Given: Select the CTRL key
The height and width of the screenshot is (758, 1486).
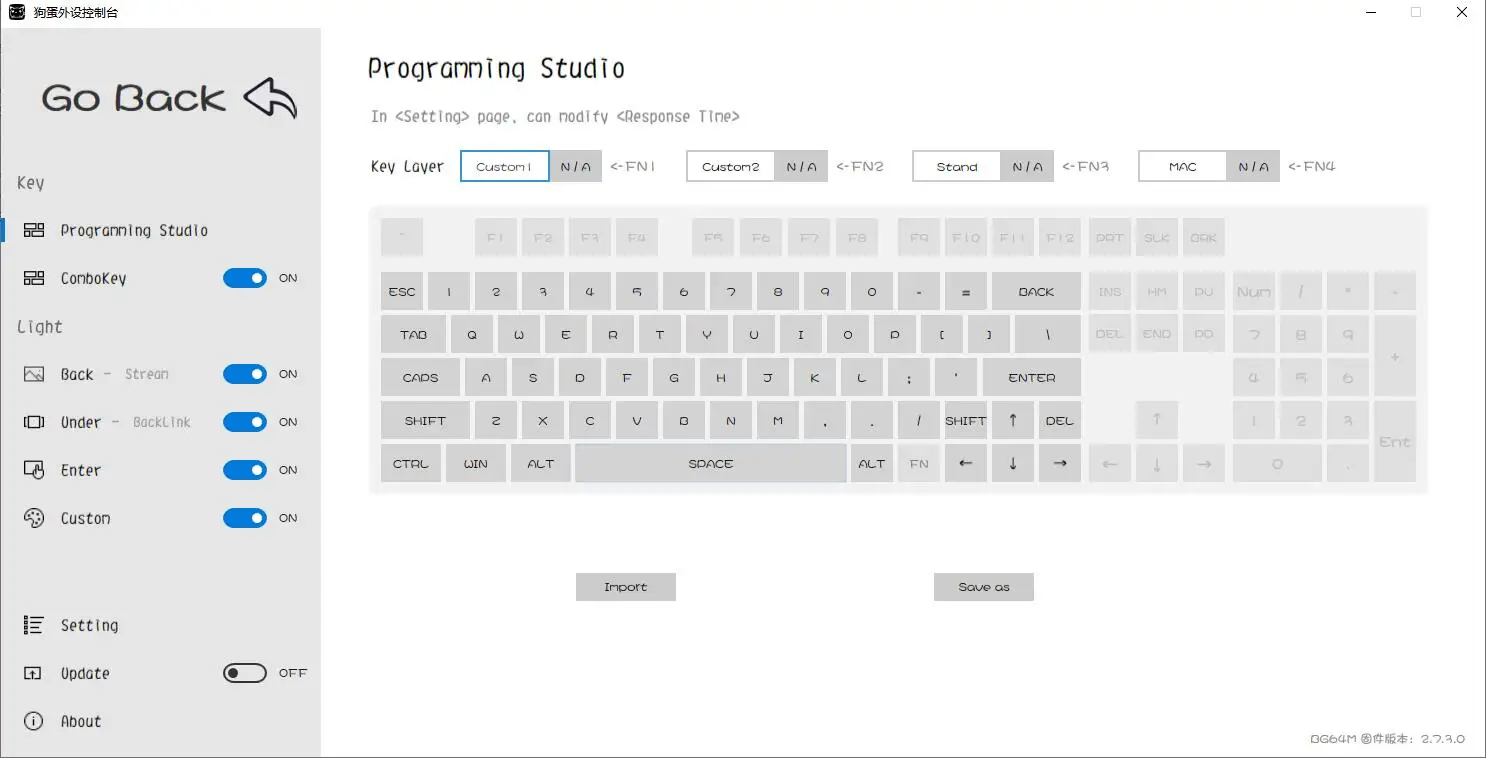Looking at the screenshot, I should pyautogui.click(x=411, y=464).
